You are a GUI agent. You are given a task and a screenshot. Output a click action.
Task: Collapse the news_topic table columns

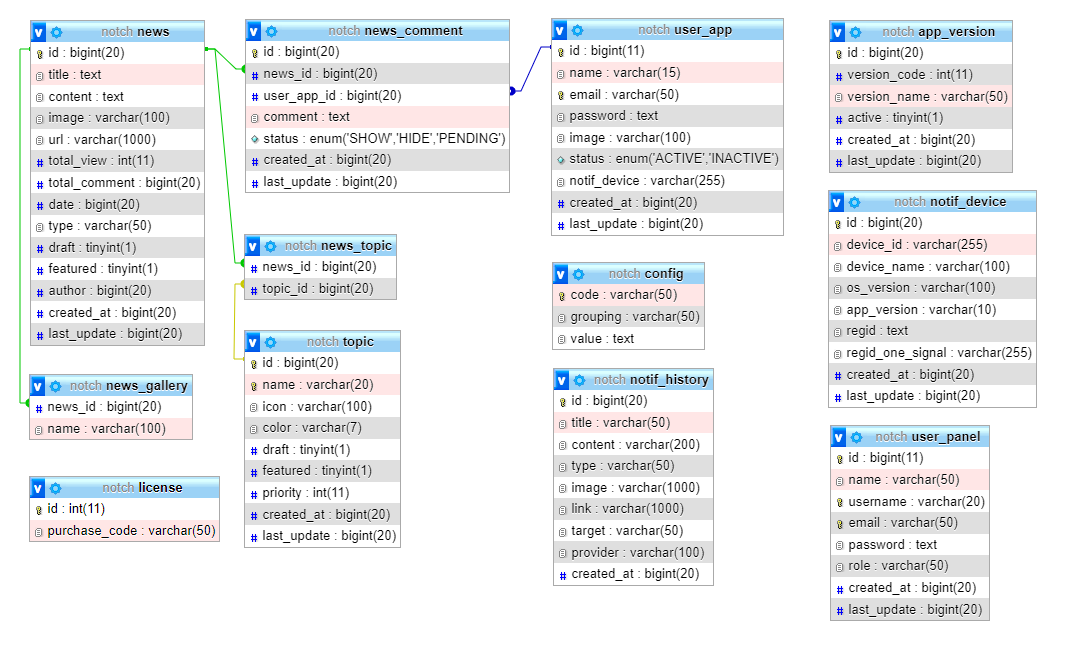pos(254,246)
